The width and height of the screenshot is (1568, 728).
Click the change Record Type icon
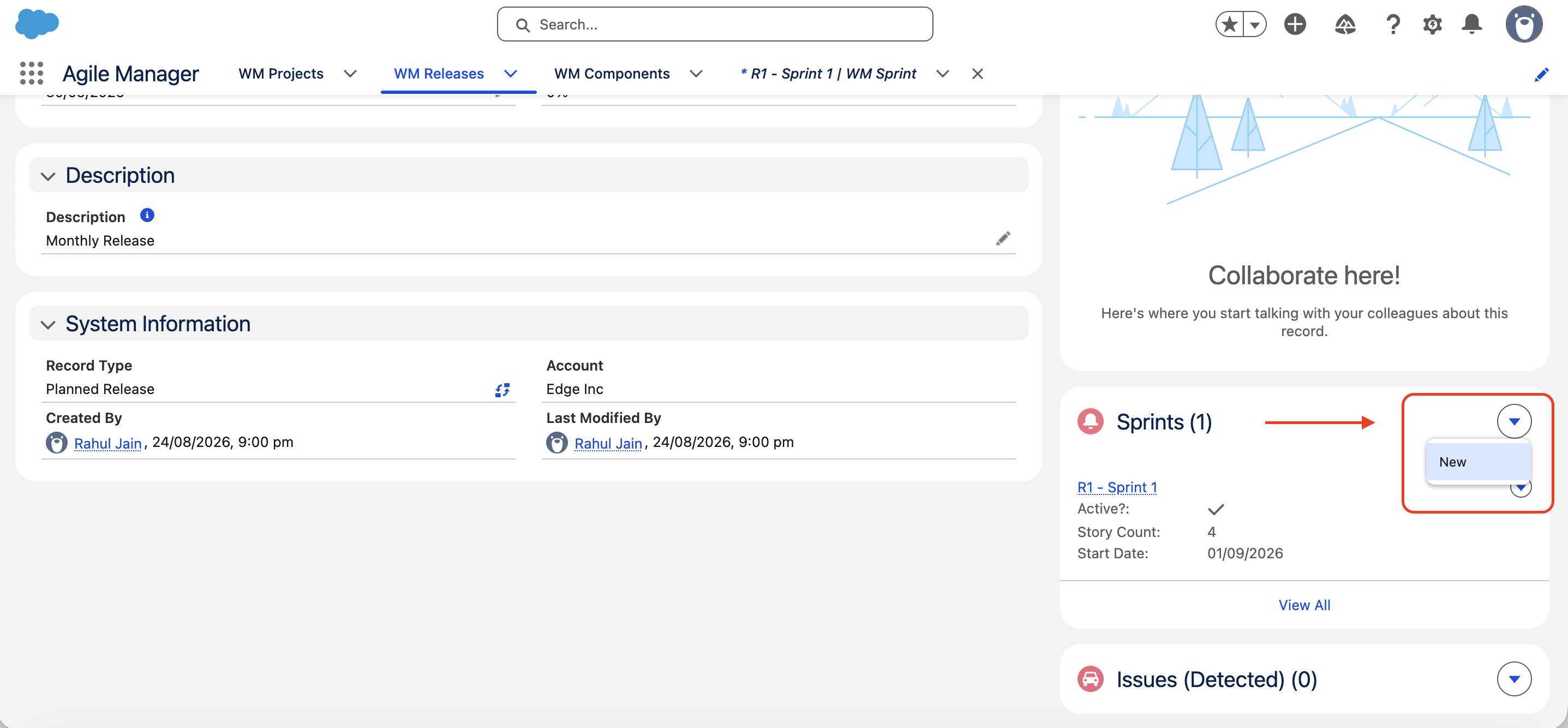502,390
